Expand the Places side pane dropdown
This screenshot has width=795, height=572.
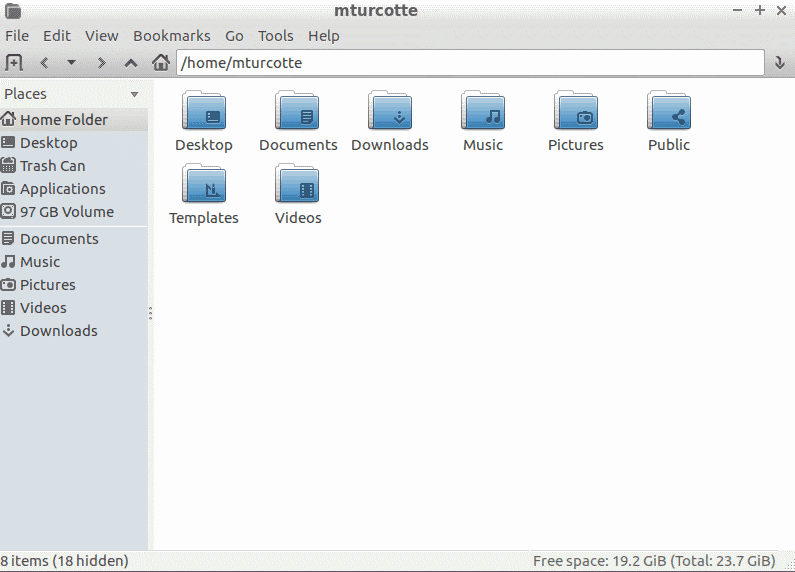click(x=134, y=94)
